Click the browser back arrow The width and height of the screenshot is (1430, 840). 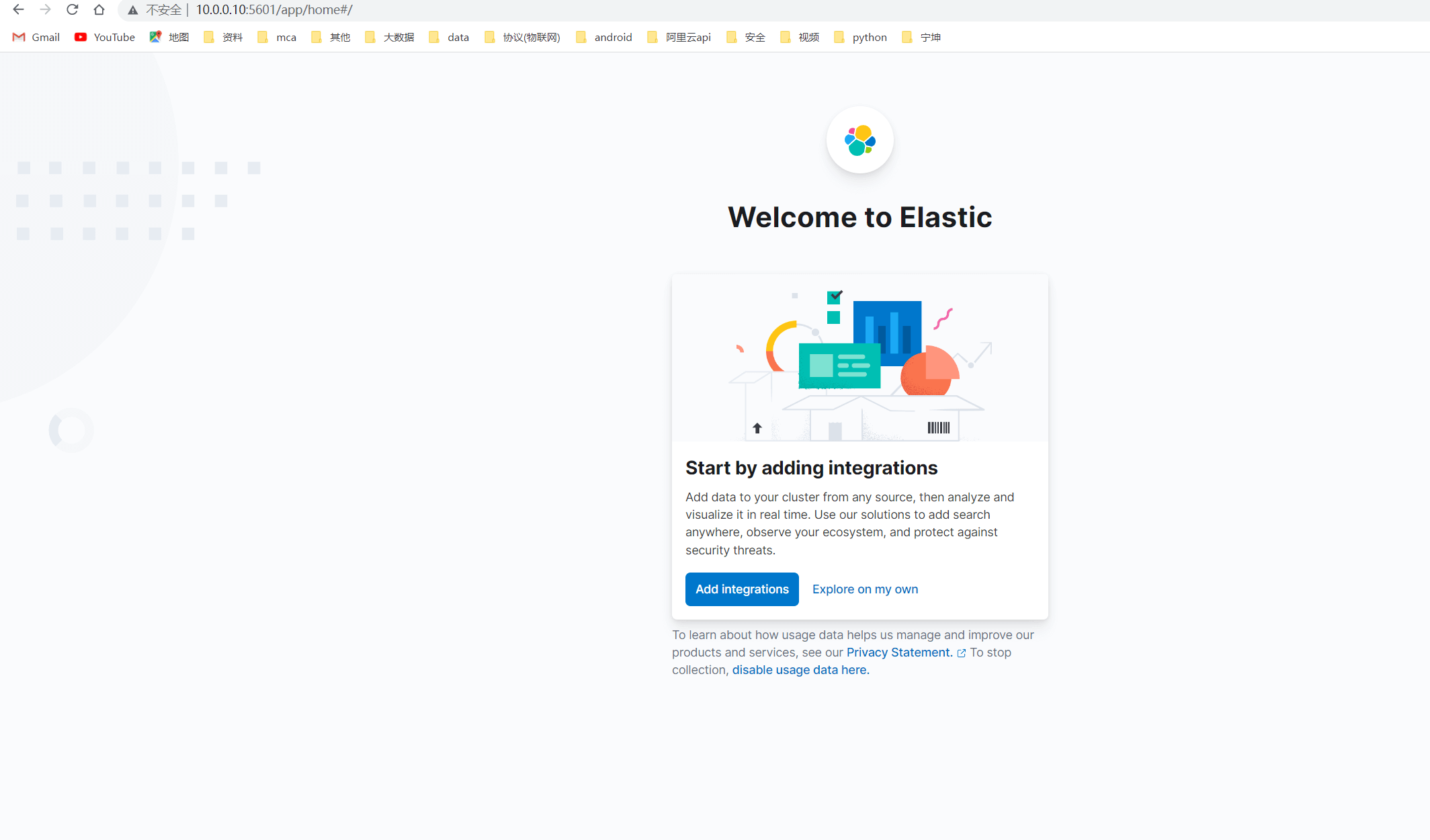pos(18,9)
